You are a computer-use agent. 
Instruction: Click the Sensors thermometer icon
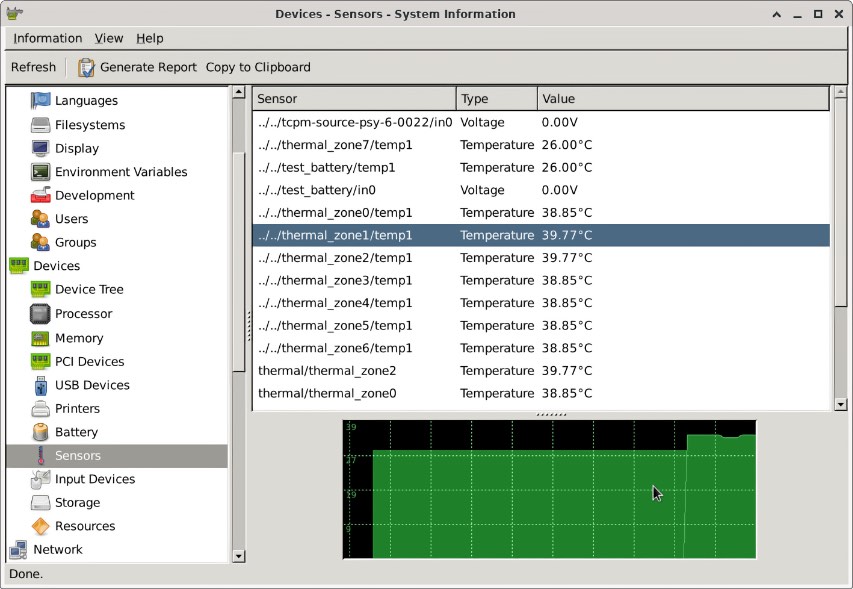(40, 456)
